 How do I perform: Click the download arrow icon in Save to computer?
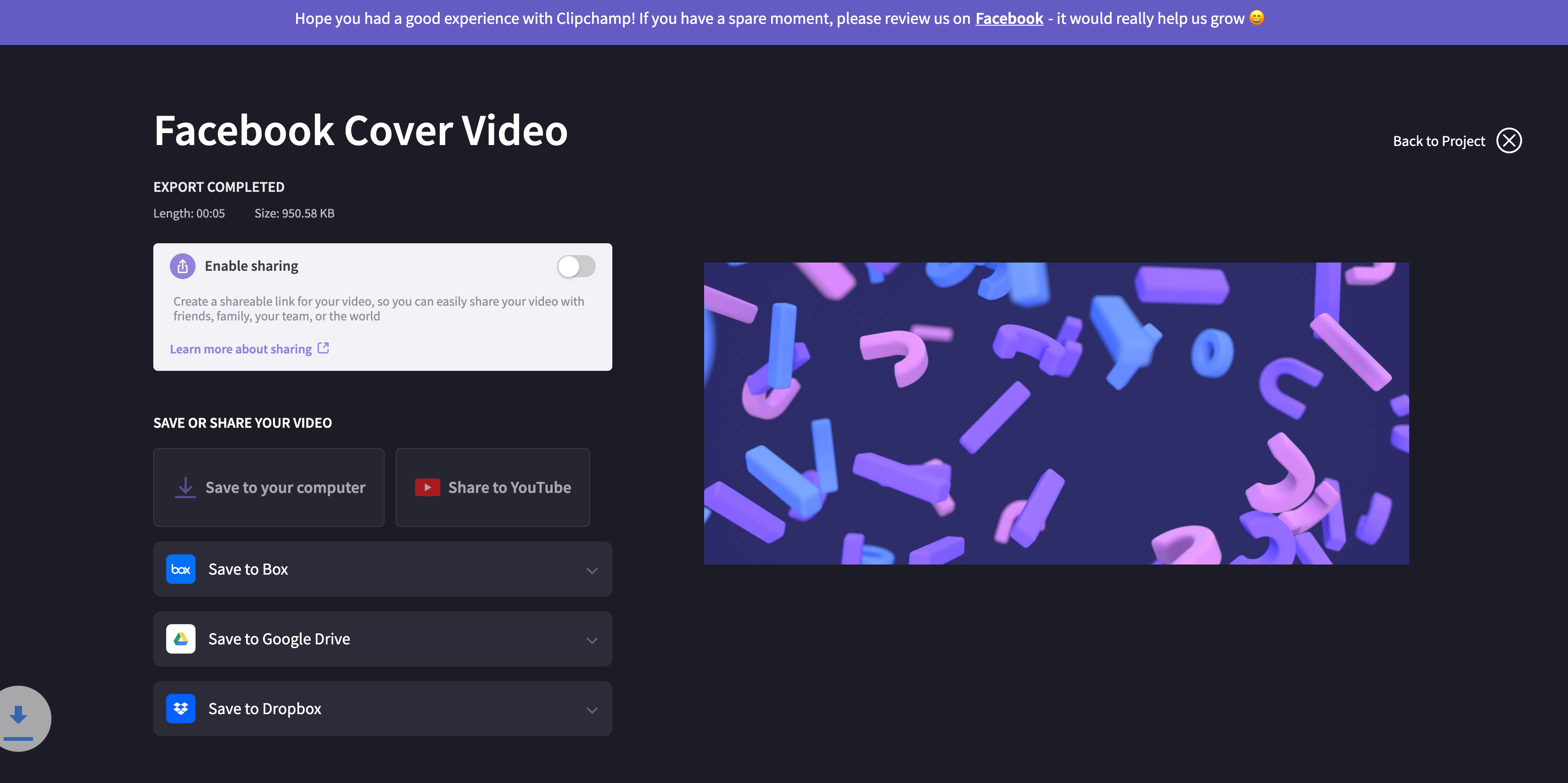[x=185, y=487]
